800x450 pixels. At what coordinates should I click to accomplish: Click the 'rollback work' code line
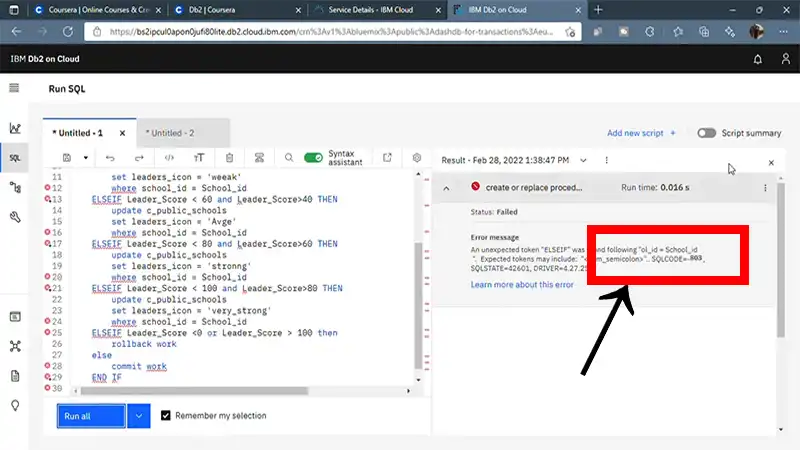(x=144, y=344)
